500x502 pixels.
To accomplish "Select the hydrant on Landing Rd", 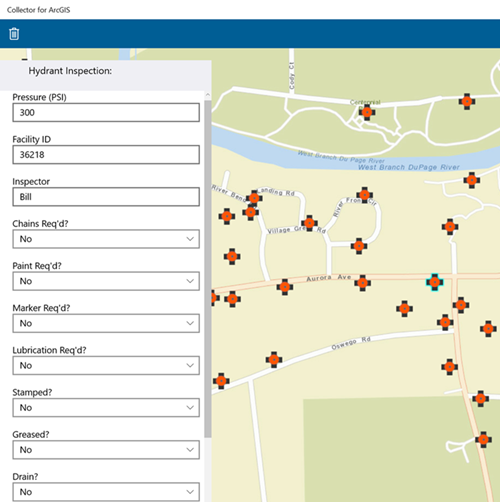I will point(254,198).
